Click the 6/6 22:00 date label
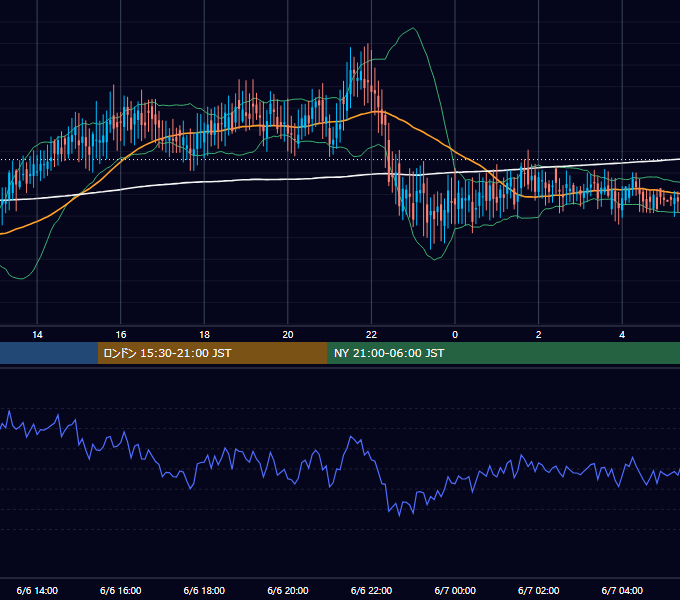680x600 pixels. [x=371, y=590]
